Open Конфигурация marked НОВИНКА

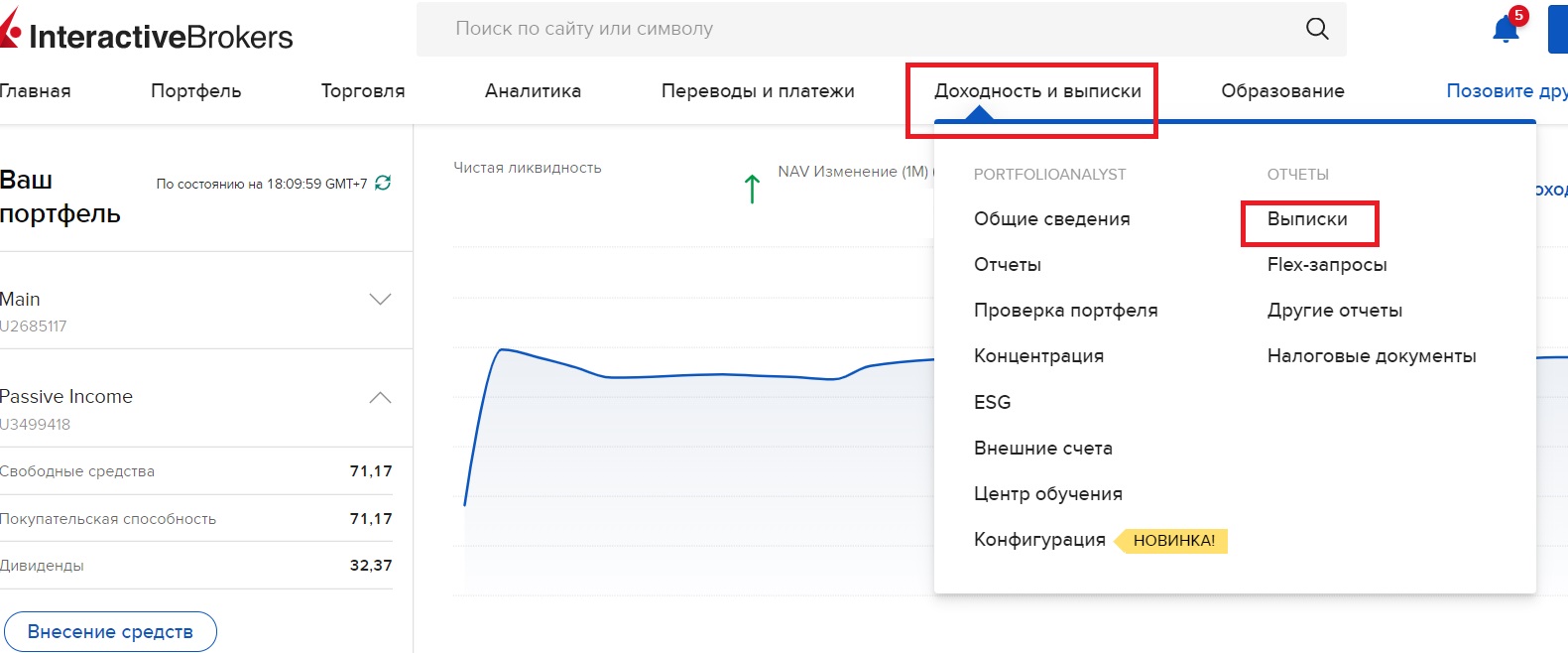pos(1039,540)
